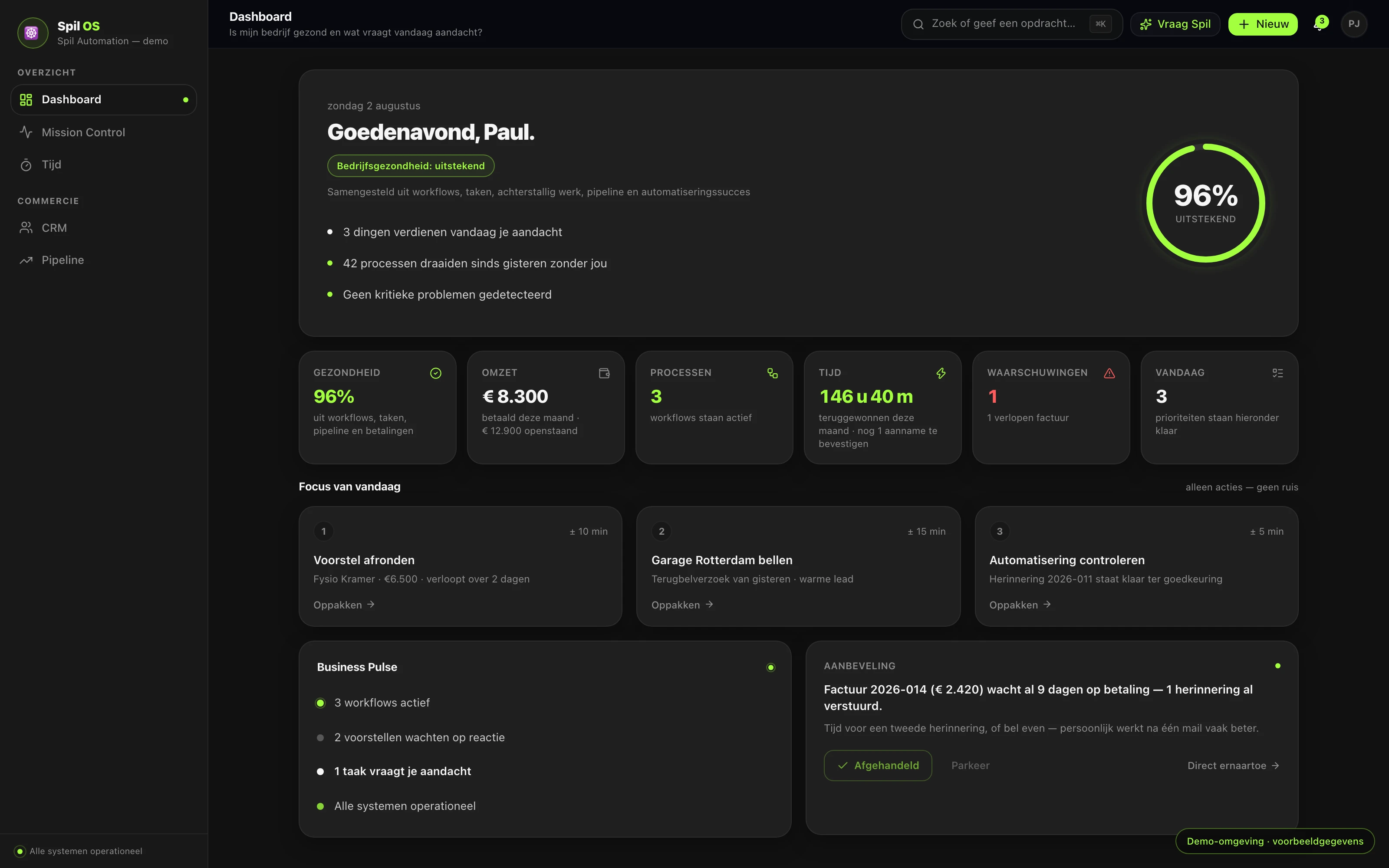Click '2 voorstellen wachten op reactie'
The image size is (1389, 868).
coord(420,737)
